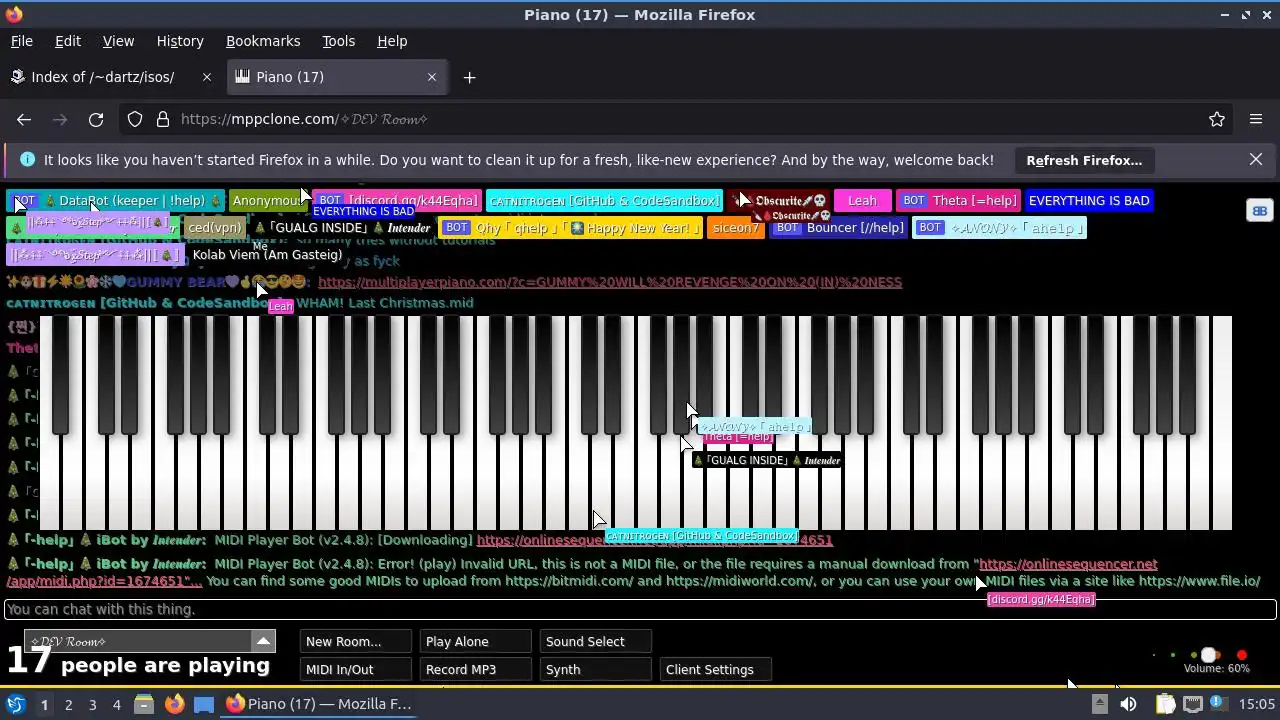Screen dimensions: 1280x720
Task: Switch to workspace 4 in the taskbar
Action: click(x=116, y=704)
